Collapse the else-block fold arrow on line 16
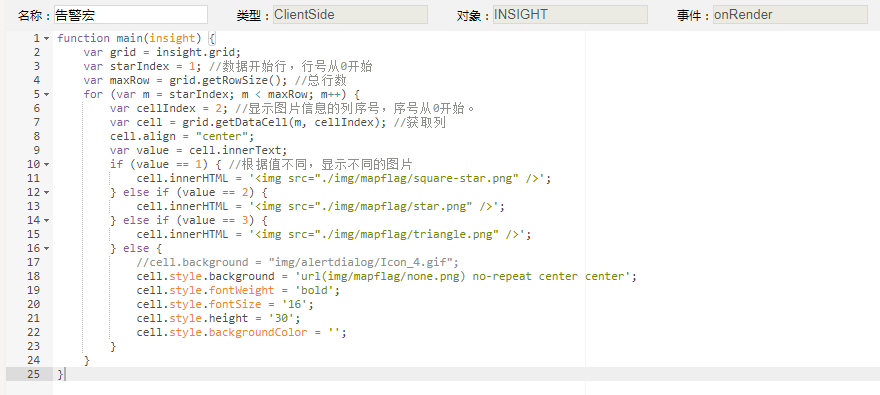This screenshot has height=395, width=880. 46,249
